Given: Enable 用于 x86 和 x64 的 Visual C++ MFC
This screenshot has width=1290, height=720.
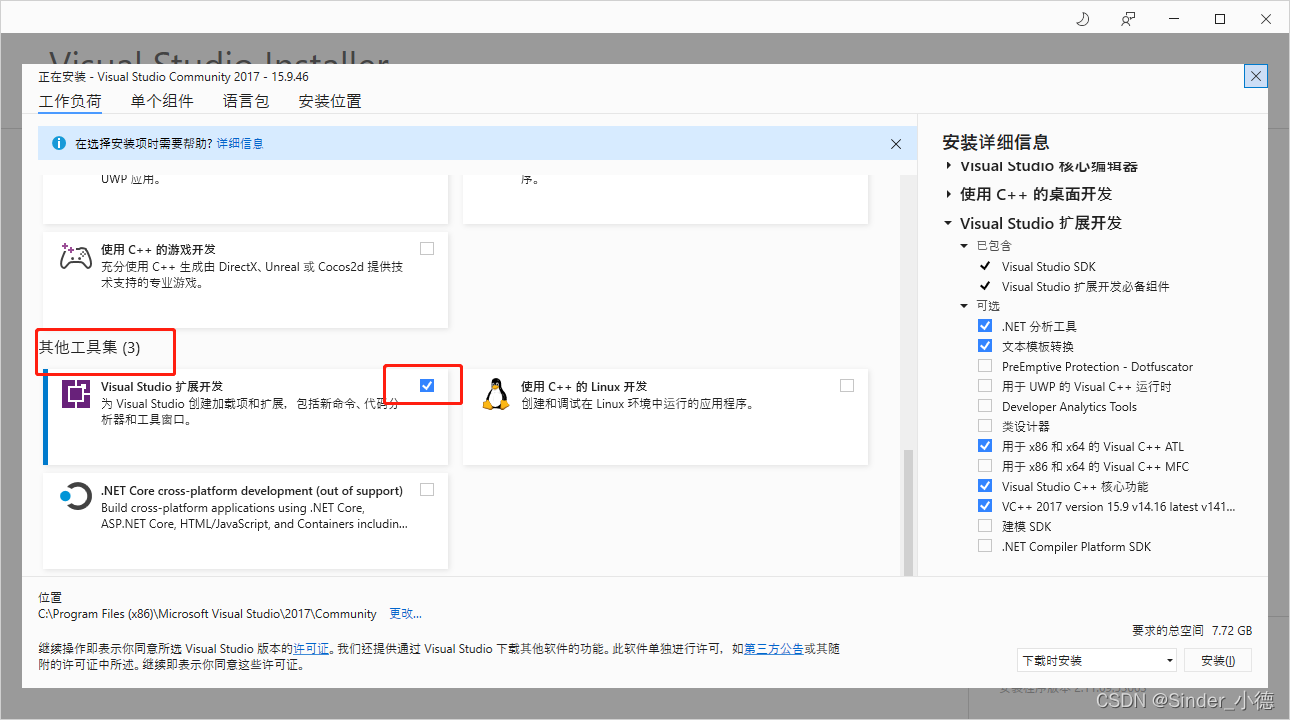Looking at the screenshot, I should tap(985, 466).
